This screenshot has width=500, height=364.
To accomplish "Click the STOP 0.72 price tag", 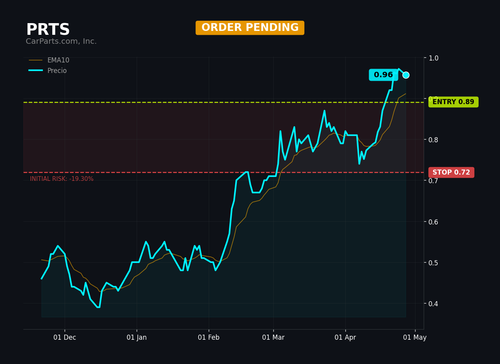I will click(451, 172).
